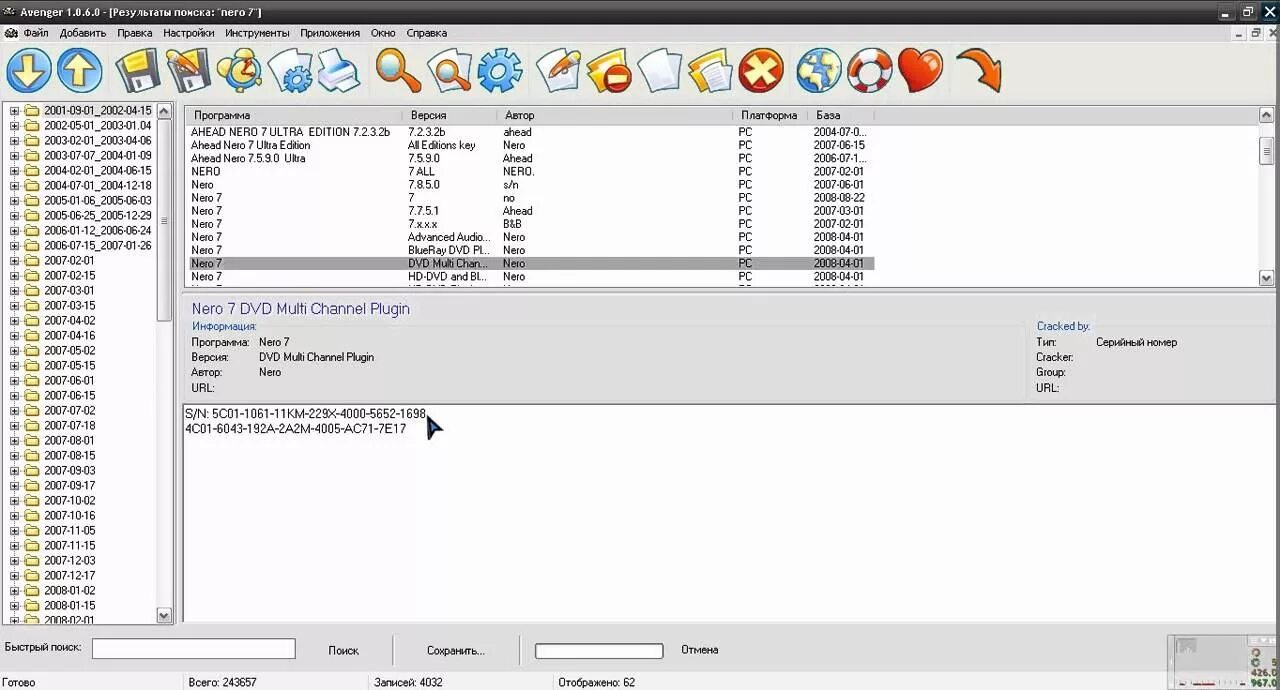
Task: Select the 2007-12-17 folder
Action: pos(70,576)
